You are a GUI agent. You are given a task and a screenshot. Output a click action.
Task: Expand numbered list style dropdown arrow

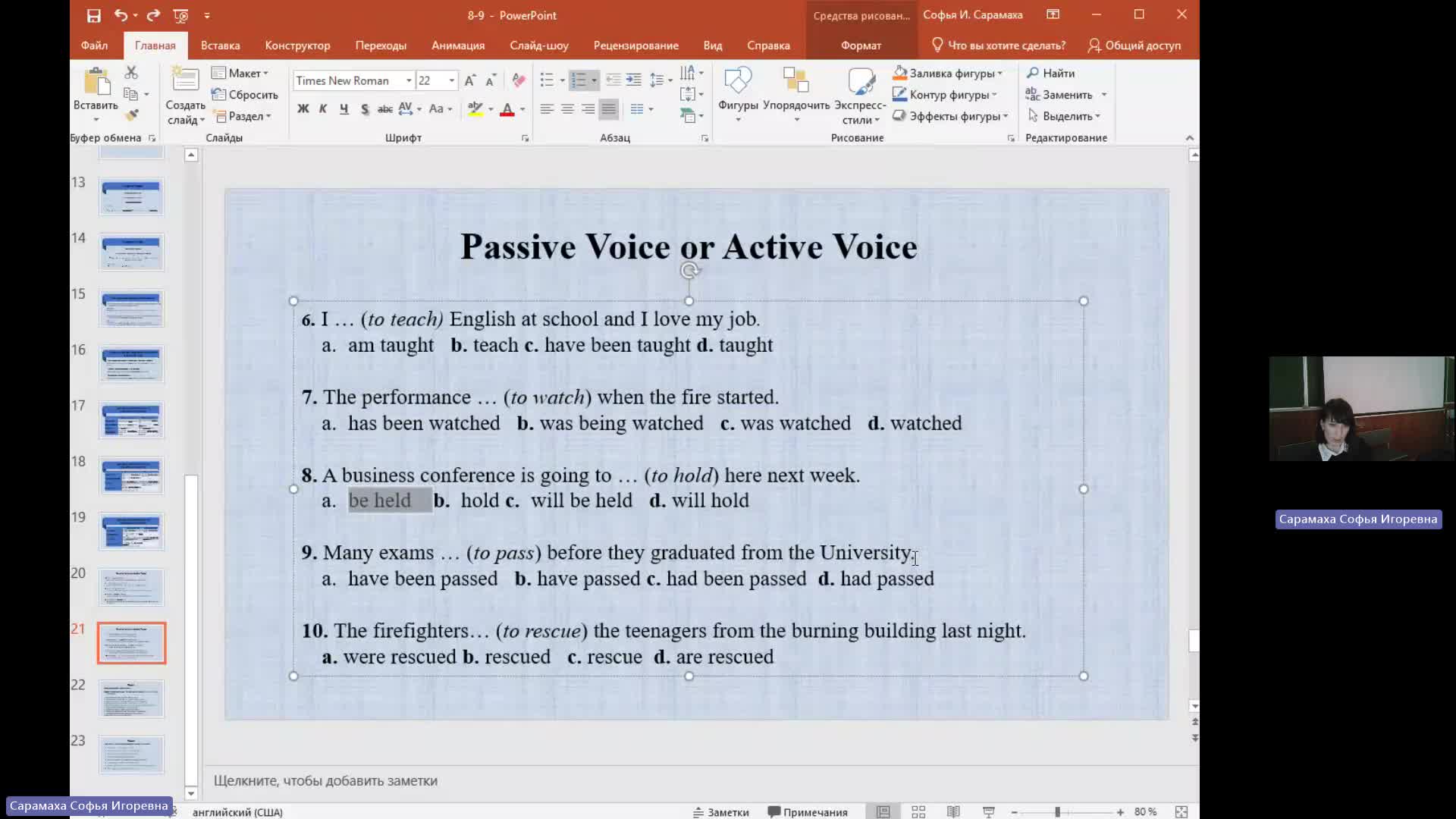pos(594,80)
